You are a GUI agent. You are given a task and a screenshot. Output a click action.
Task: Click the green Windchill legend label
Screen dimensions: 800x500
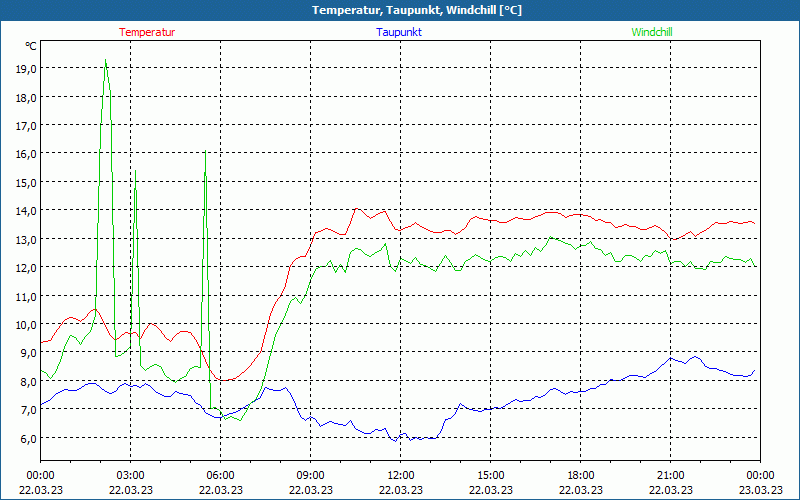pos(652,32)
